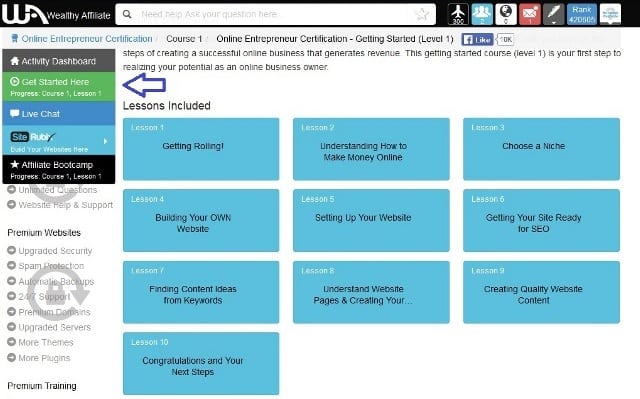Click the Premium Websites heading

point(44,233)
